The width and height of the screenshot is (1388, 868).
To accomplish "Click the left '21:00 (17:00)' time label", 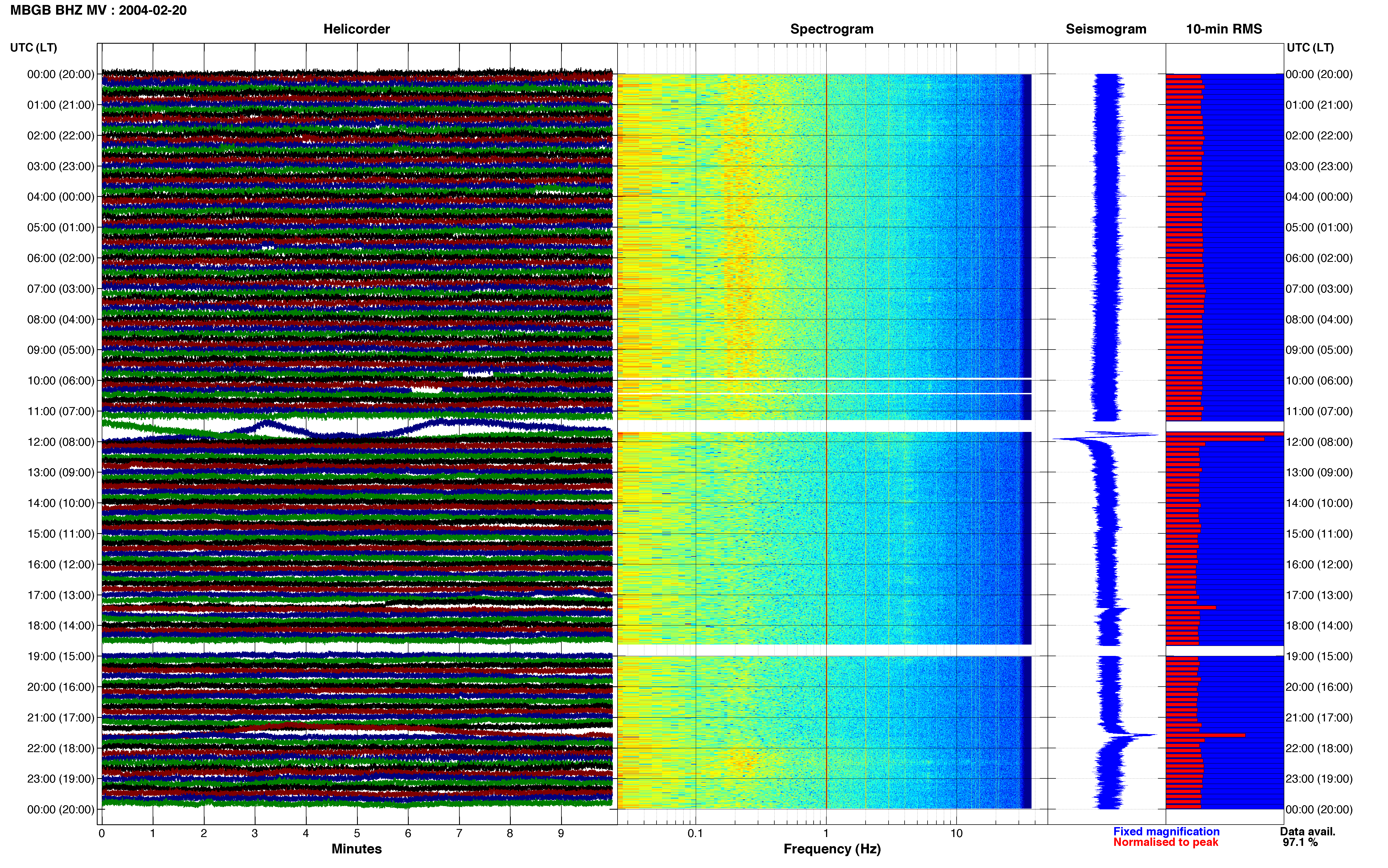I will pos(61,718).
